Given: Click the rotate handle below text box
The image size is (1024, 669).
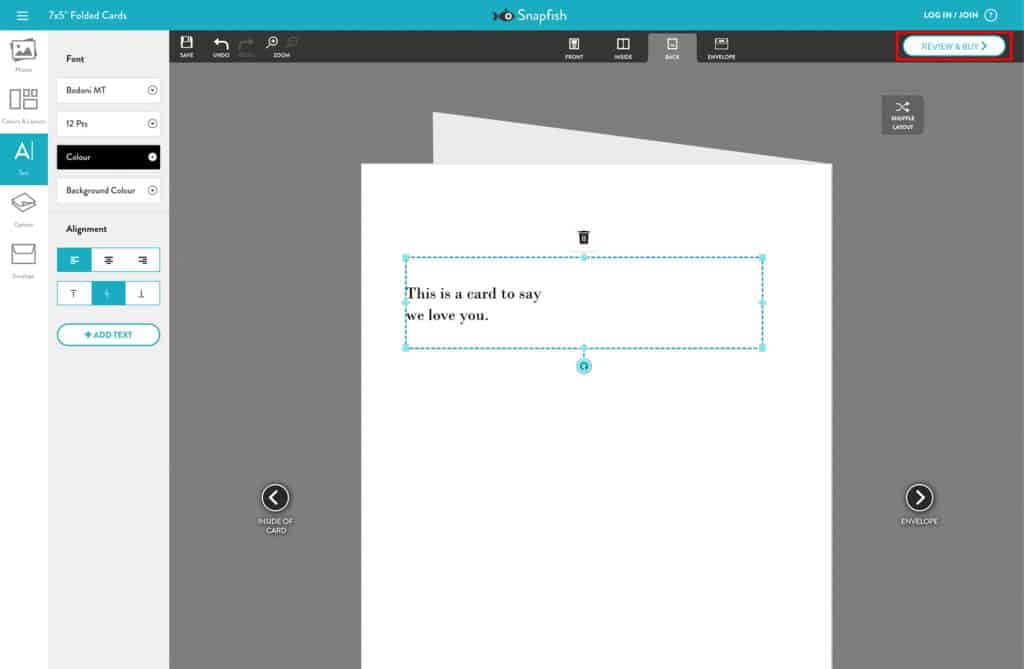Looking at the screenshot, I should point(584,366).
